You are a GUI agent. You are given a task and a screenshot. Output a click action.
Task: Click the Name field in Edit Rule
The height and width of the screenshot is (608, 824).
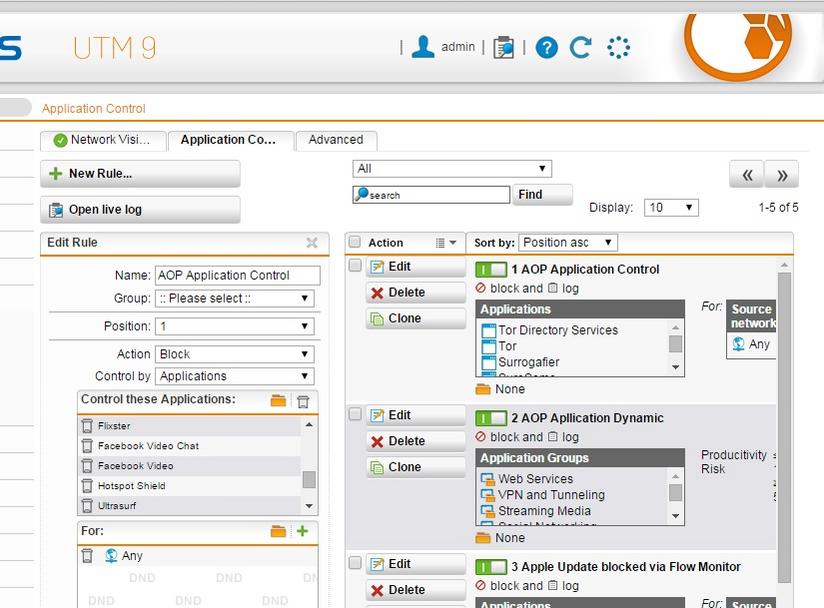pyautogui.click(x=238, y=275)
